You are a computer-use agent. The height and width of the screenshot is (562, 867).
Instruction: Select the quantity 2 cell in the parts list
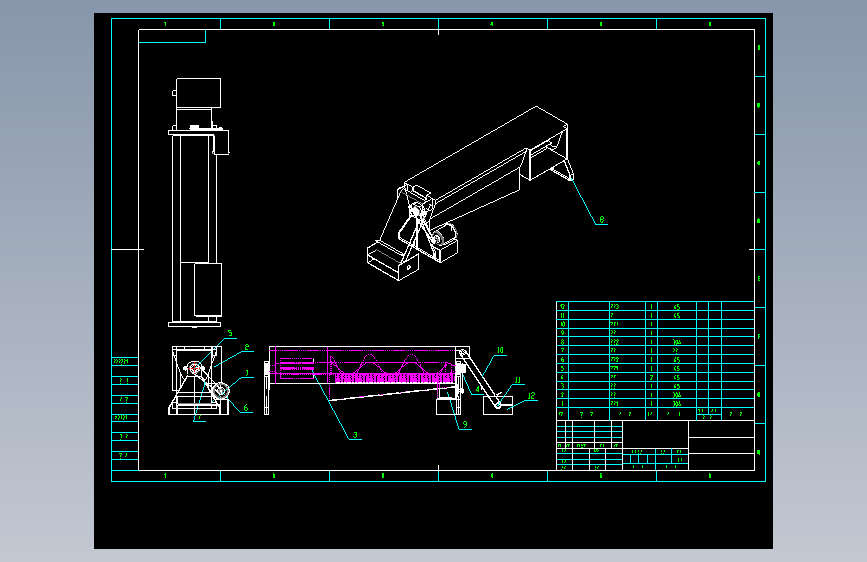pyautogui.click(x=652, y=377)
